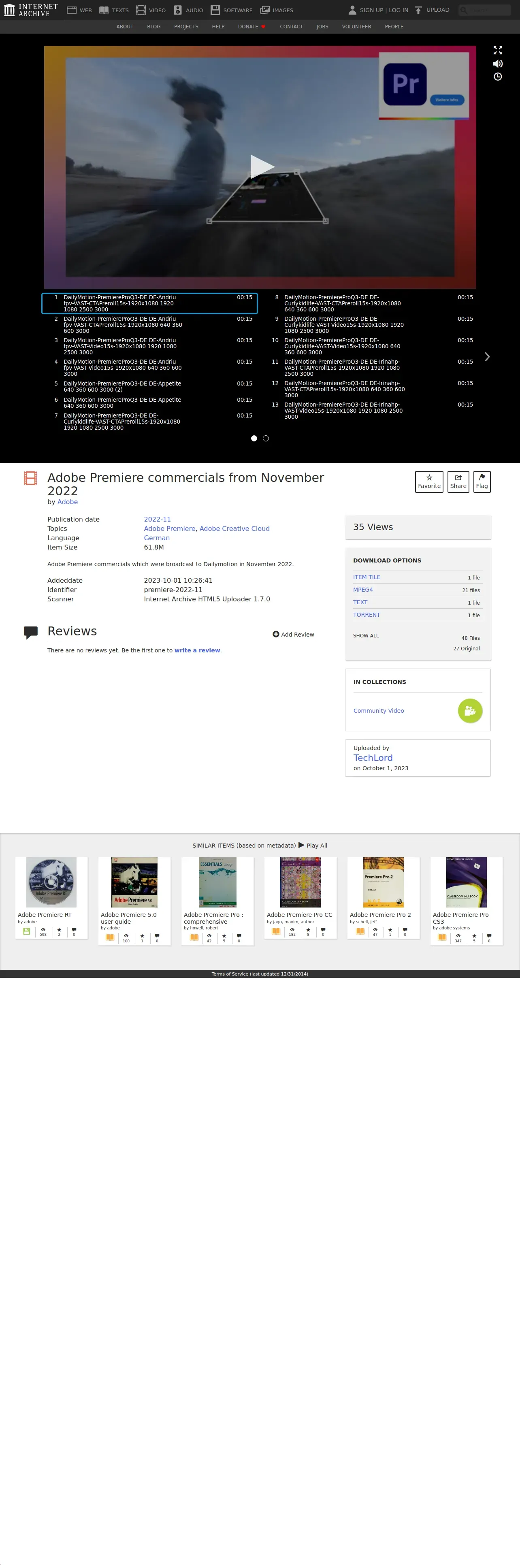Open Adobe Premiere 5.0 user guide thumbnail
The width and height of the screenshot is (520, 1568).
[x=134, y=883]
